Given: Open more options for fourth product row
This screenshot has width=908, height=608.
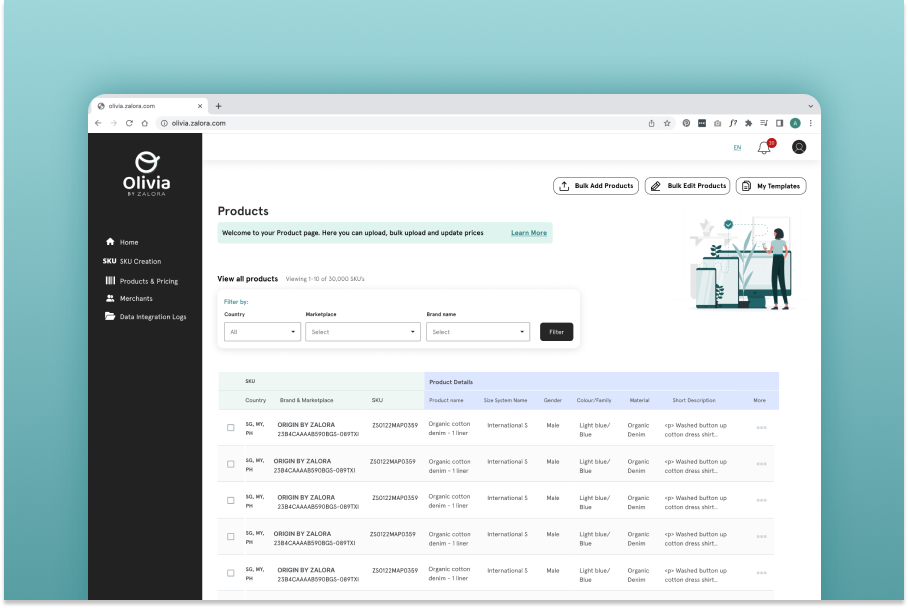Looking at the screenshot, I should click(x=761, y=537).
